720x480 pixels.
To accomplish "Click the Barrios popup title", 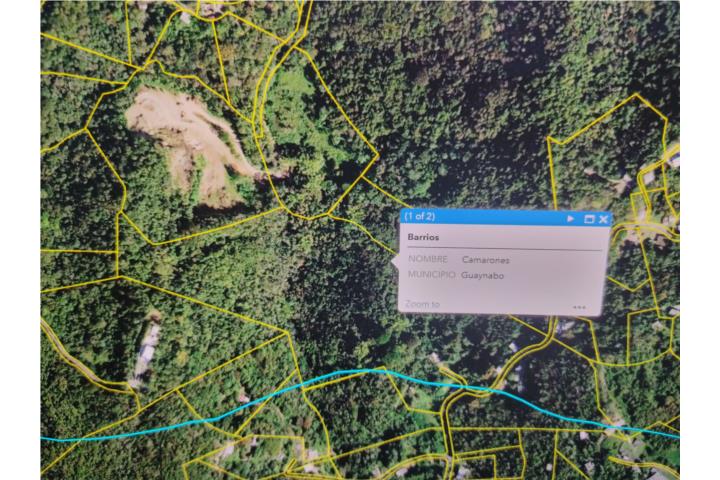I will click(x=423, y=237).
